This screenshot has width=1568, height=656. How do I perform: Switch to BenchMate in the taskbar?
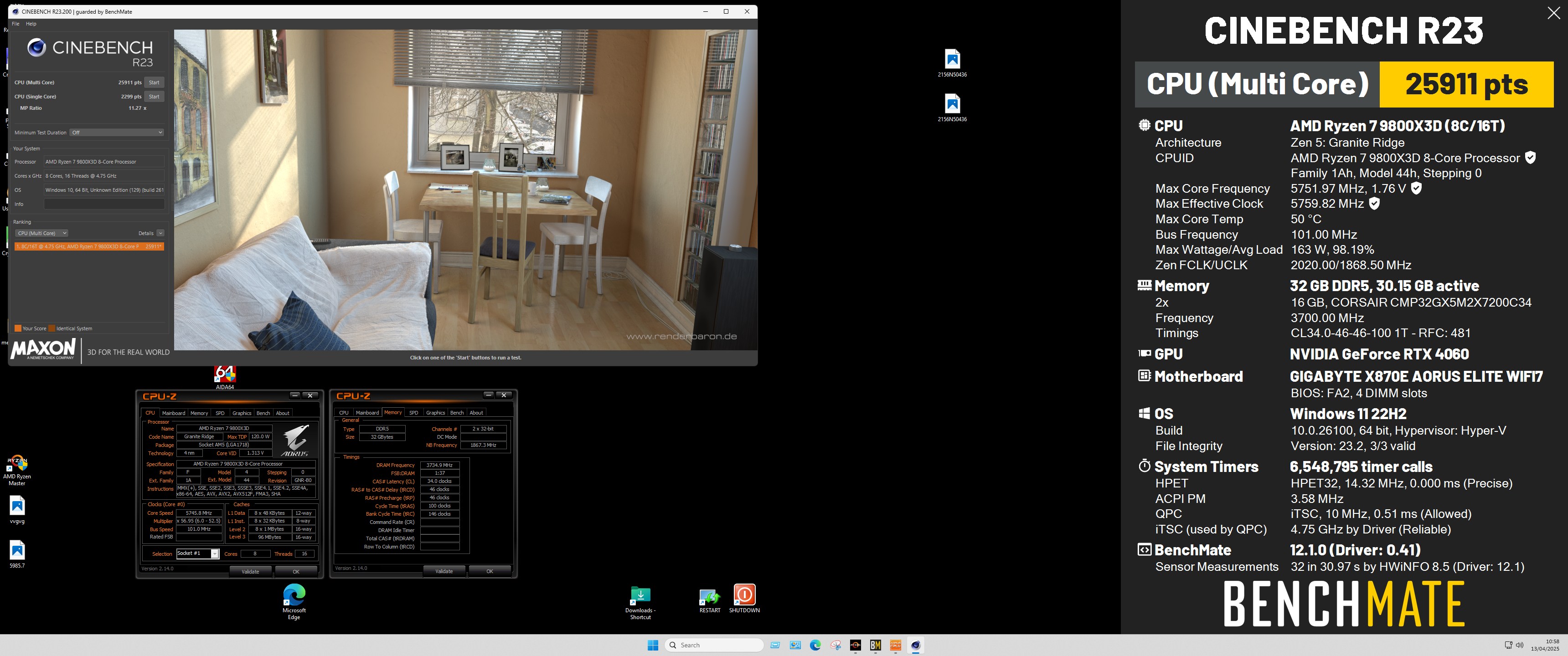[875, 645]
